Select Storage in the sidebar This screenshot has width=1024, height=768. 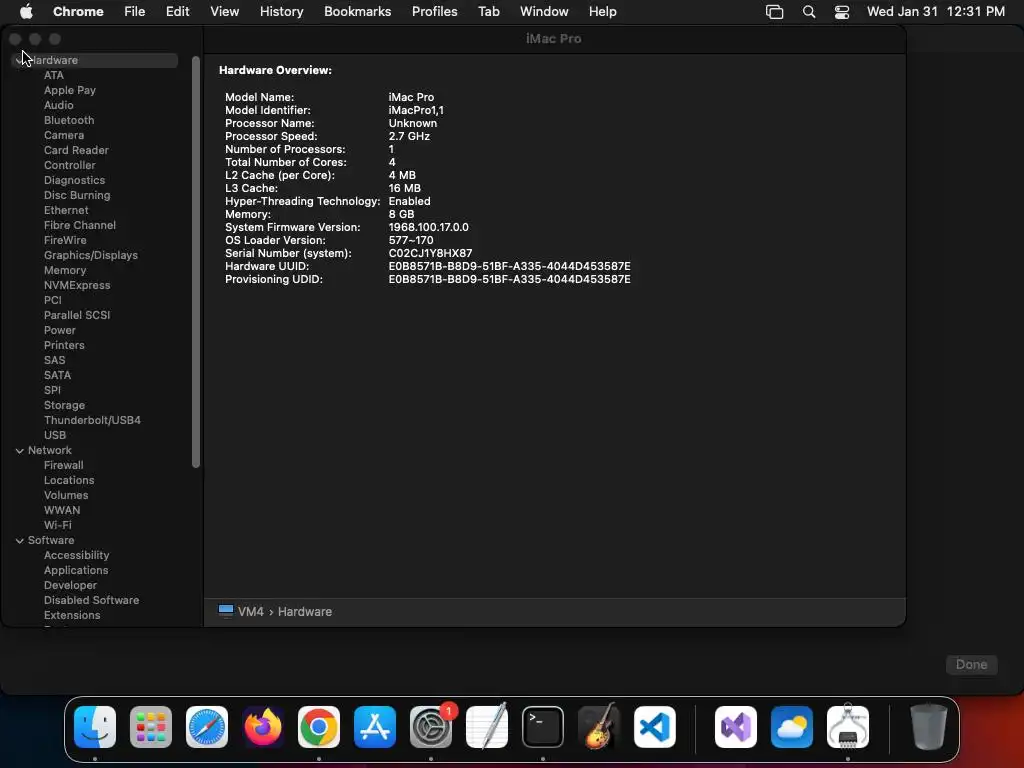click(x=64, y=406)
